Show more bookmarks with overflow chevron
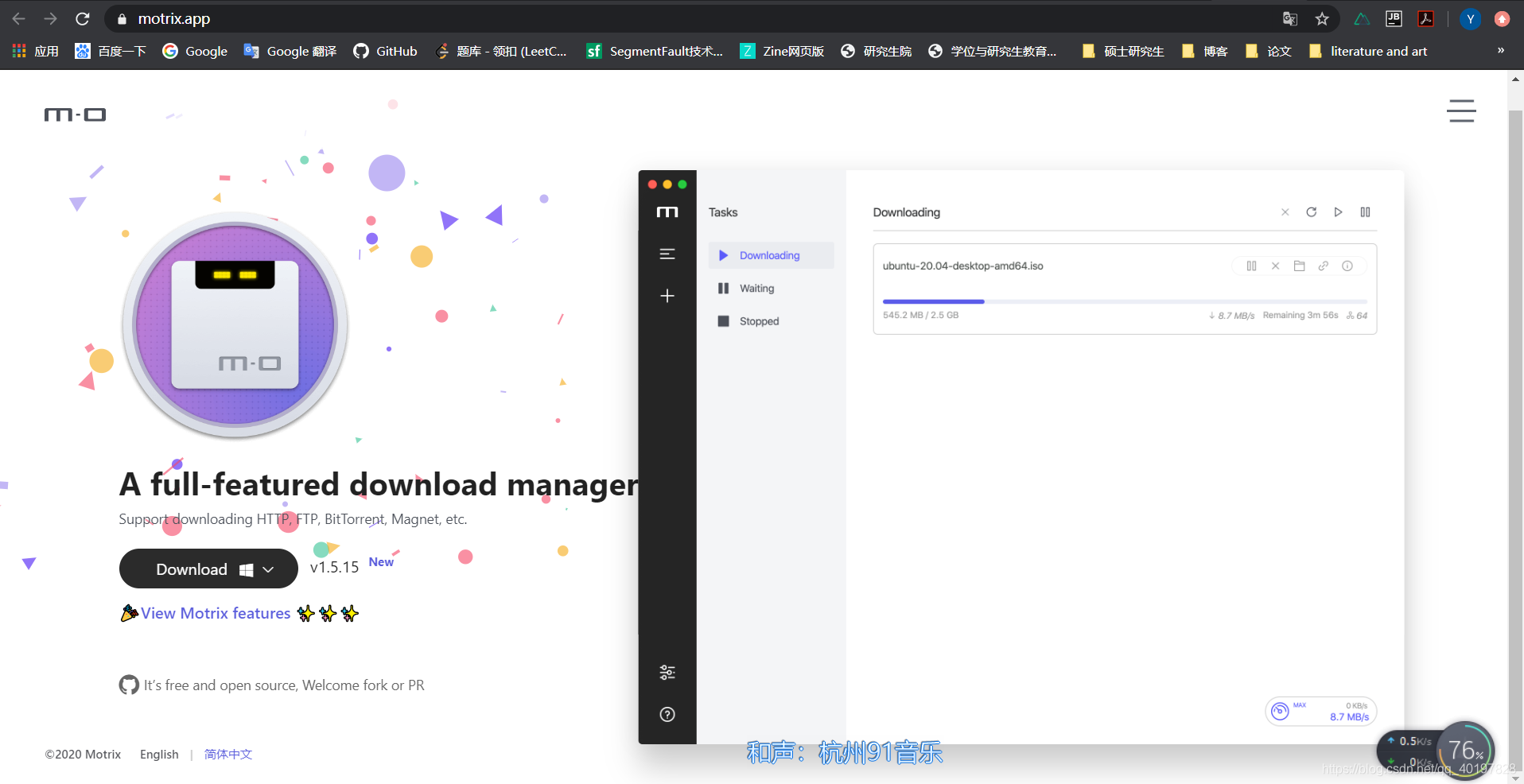The image size is (1524, 784). (x=1501, y=50)
